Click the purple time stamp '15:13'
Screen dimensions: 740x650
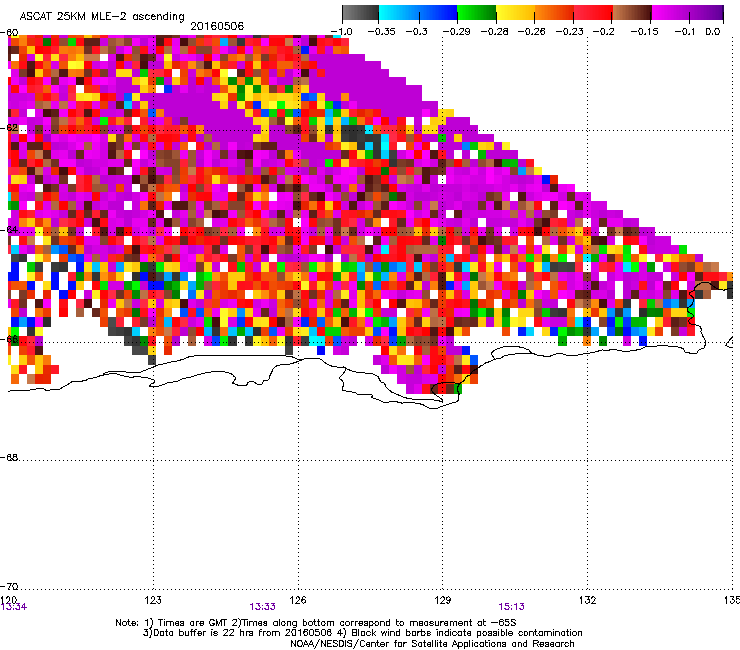tap(512, 607)
